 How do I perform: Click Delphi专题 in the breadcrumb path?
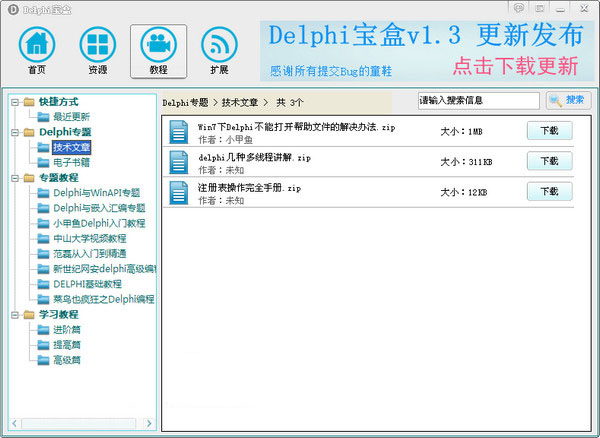(185, 103)
